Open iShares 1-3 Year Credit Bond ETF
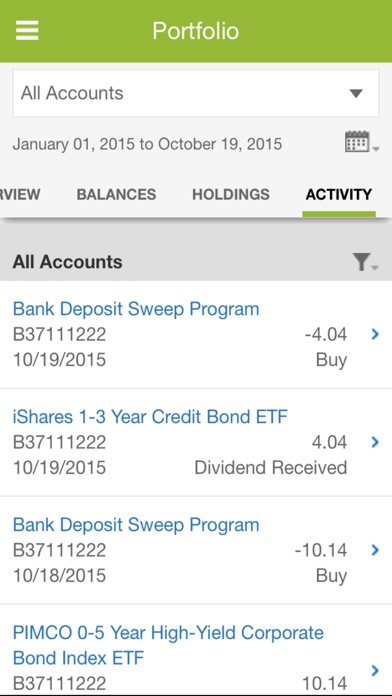392x696 pixels. tap(150, 416)
